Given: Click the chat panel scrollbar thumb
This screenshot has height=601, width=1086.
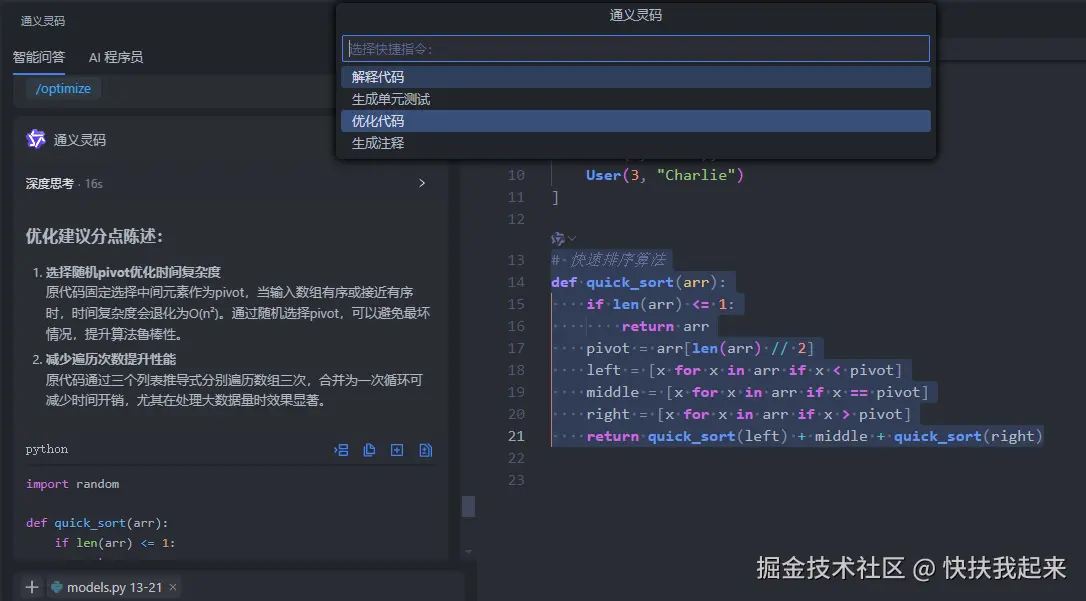Looking at the screenshot, I should point(469,507).
